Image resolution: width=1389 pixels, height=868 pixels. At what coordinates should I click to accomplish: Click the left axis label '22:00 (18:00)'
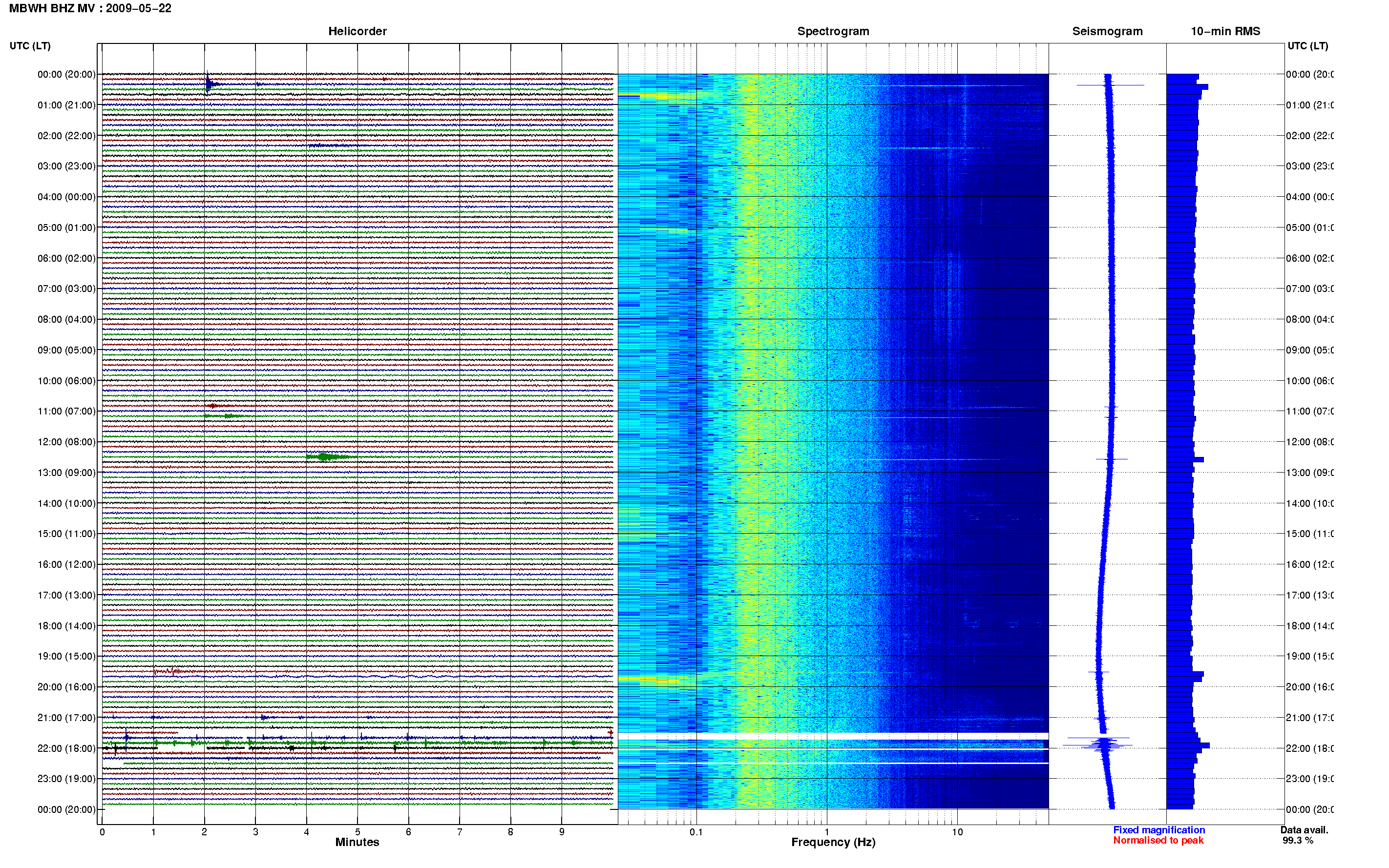coord(66,748)
